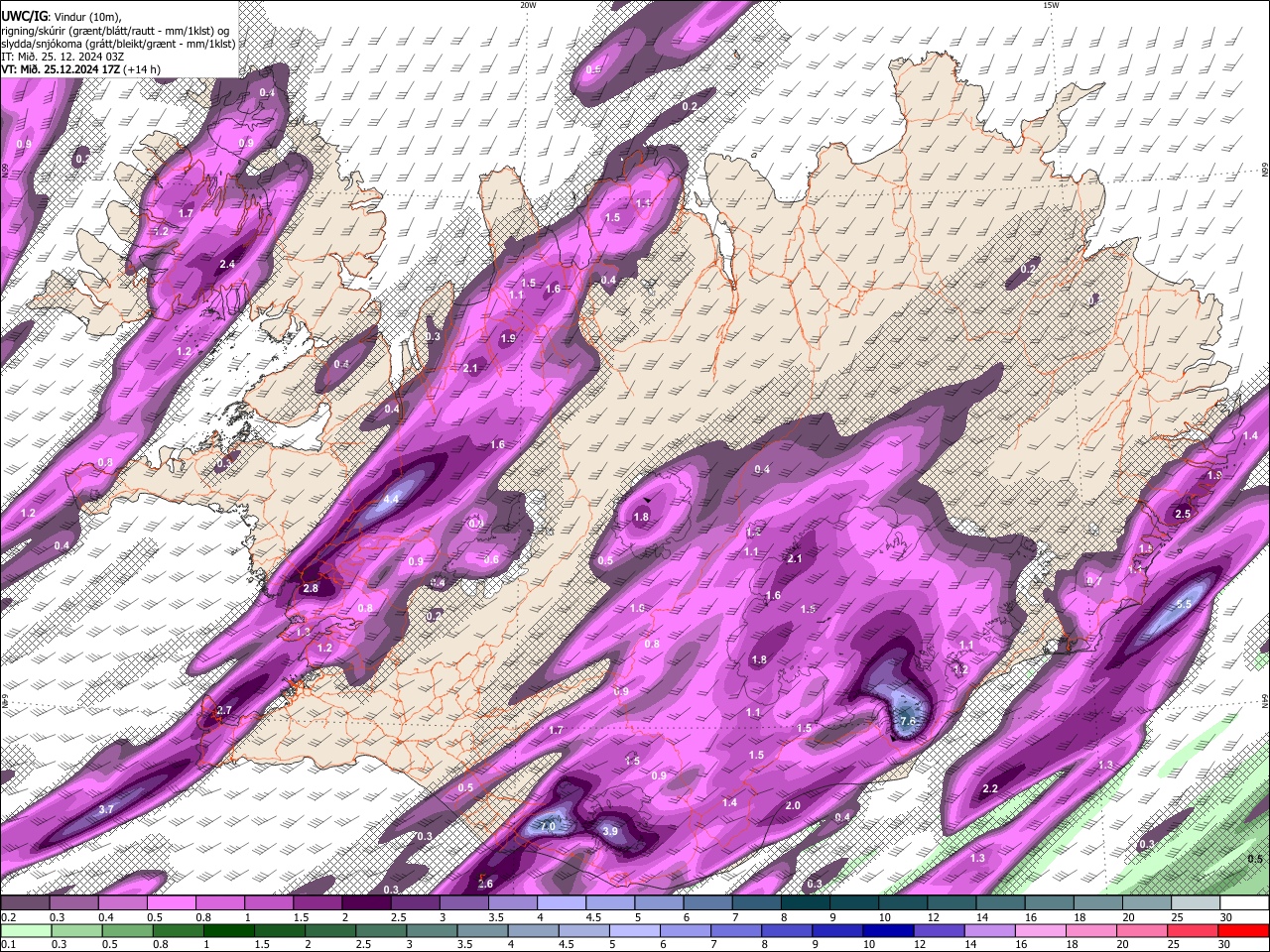Click the 3.7 precipitation value on the map
Viewport: 1270px width, 952px height.
(x=107, y=810)
